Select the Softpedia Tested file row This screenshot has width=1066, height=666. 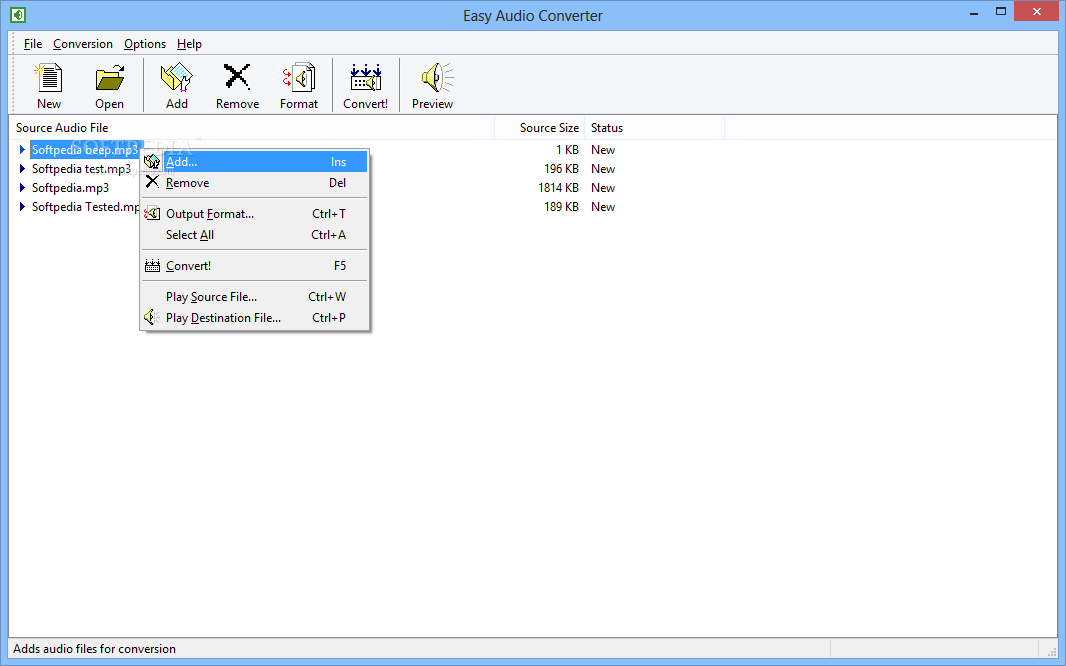86,207
